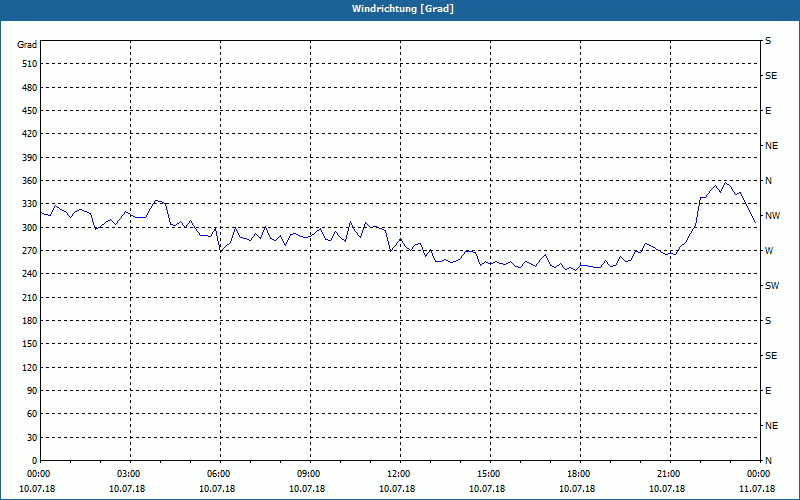Click the SW compass direction label
Screen dimensions: 800x500
[772, 286]
